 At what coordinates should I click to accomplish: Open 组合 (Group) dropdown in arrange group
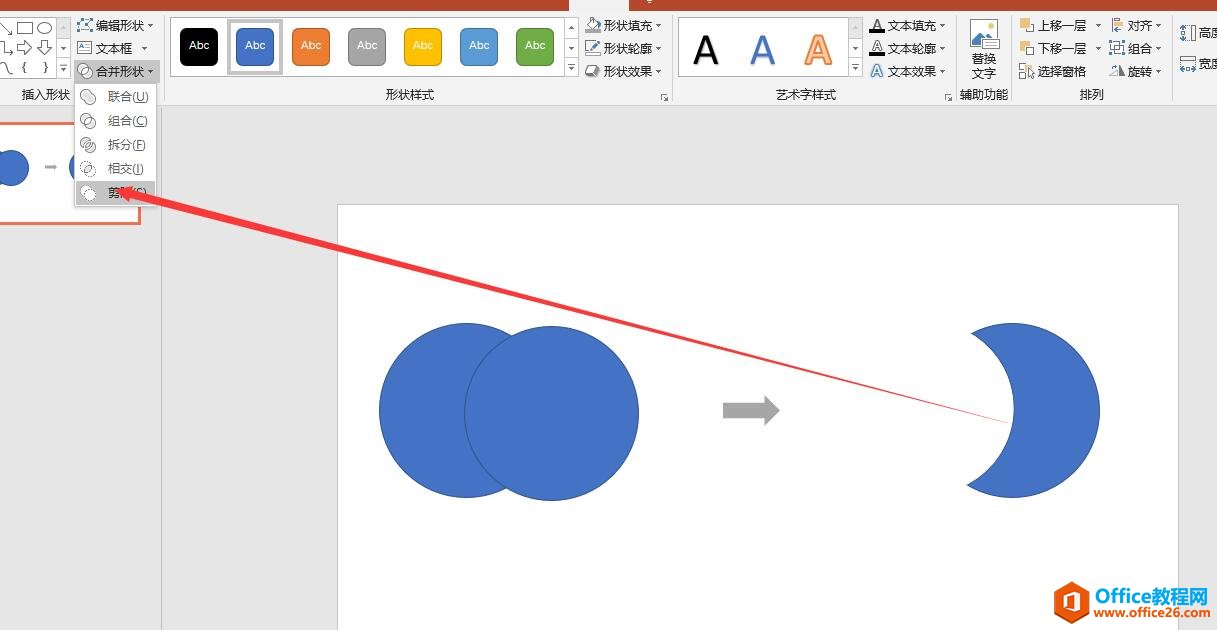1136,48
